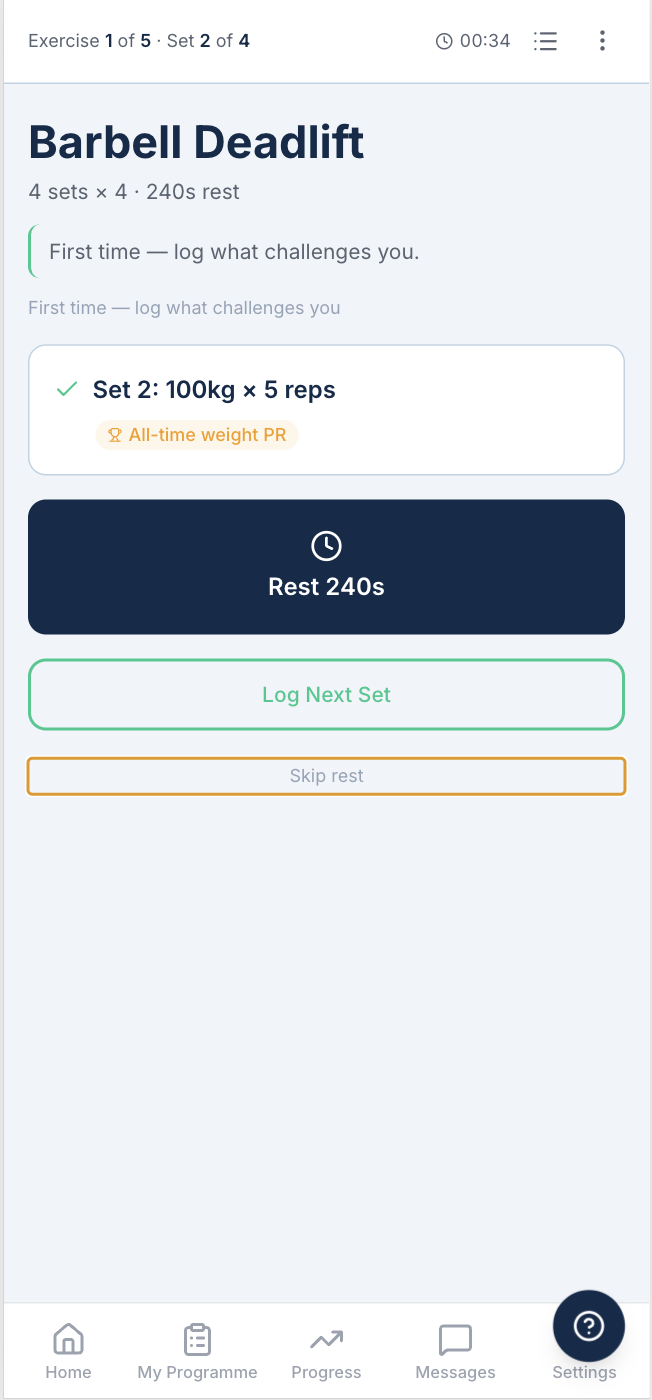Open the exercise list icon in the header

pyautogui.click(x=545, y=41)
